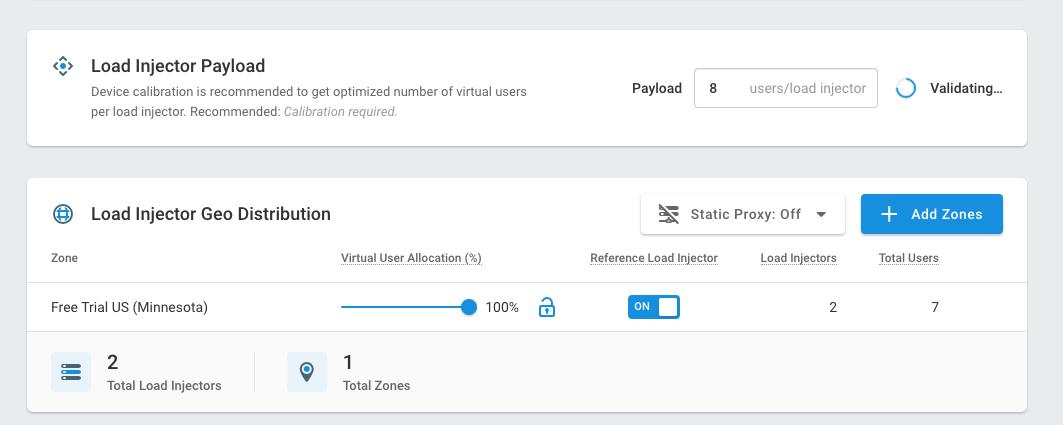The image size is (1063, 425).
Task: Select the Free Trial US (Minnesota) zone row
Action: [130, 307]
